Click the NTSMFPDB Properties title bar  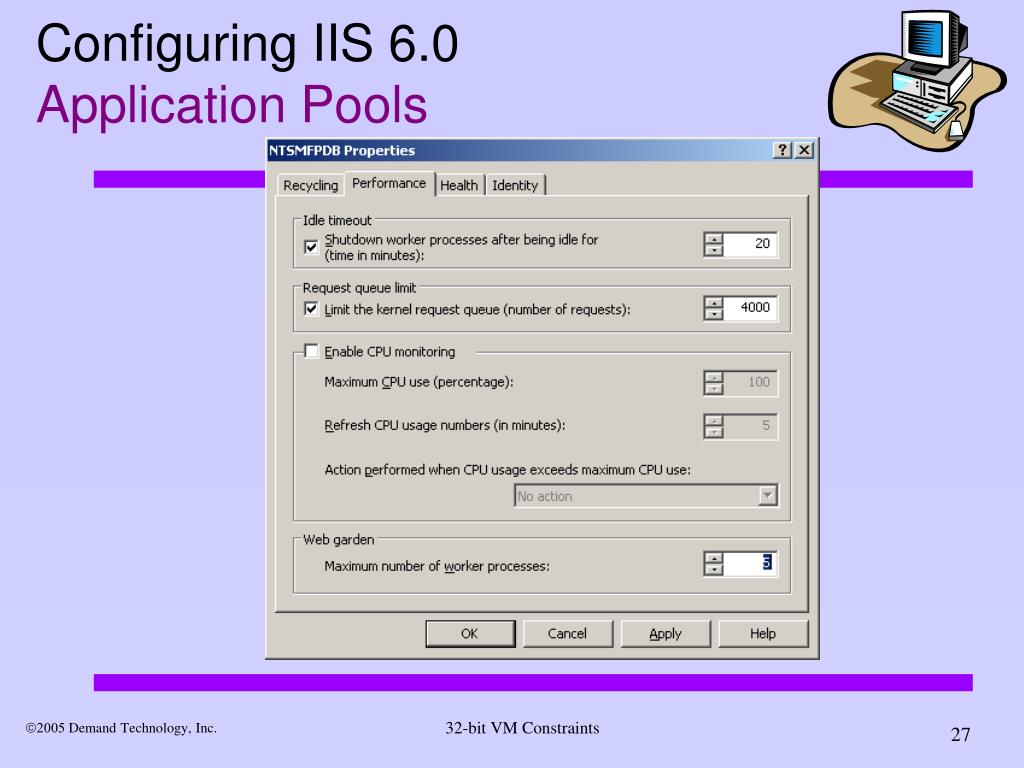pos(520,150)
